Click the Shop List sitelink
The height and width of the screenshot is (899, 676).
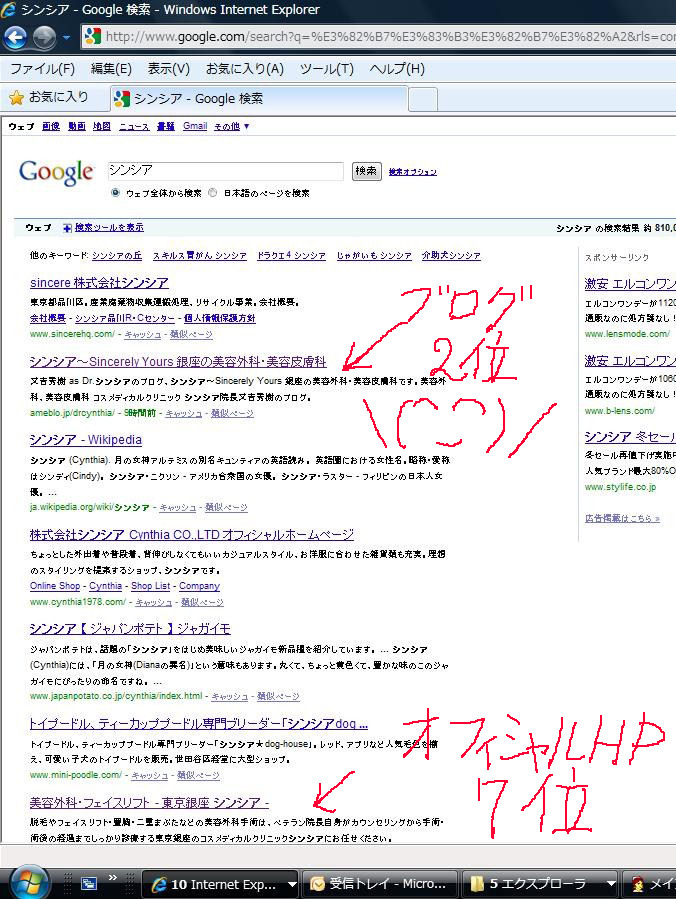[x=150, y=586]
